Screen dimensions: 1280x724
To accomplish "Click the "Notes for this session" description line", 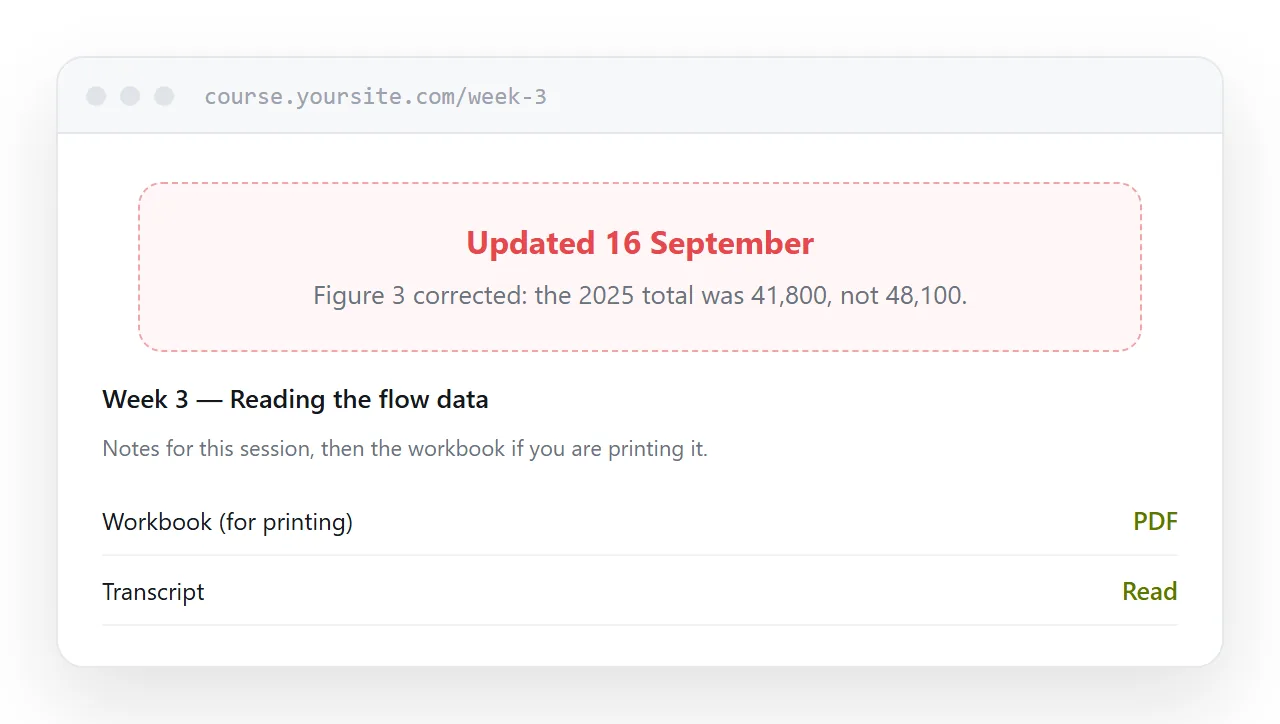I will (405, 449).
